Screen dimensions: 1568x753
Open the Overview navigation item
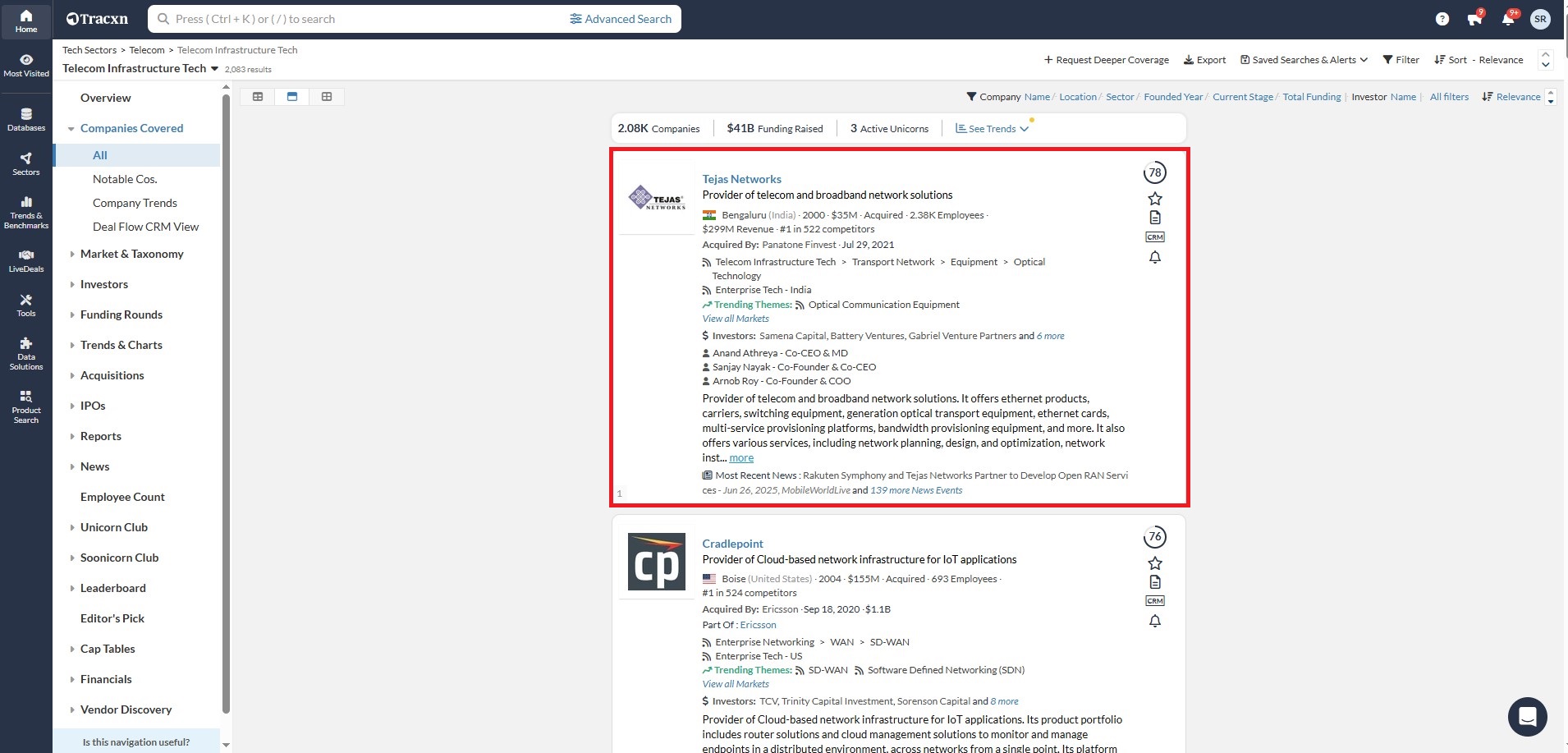pyautogui.click(x=105, y=98)
